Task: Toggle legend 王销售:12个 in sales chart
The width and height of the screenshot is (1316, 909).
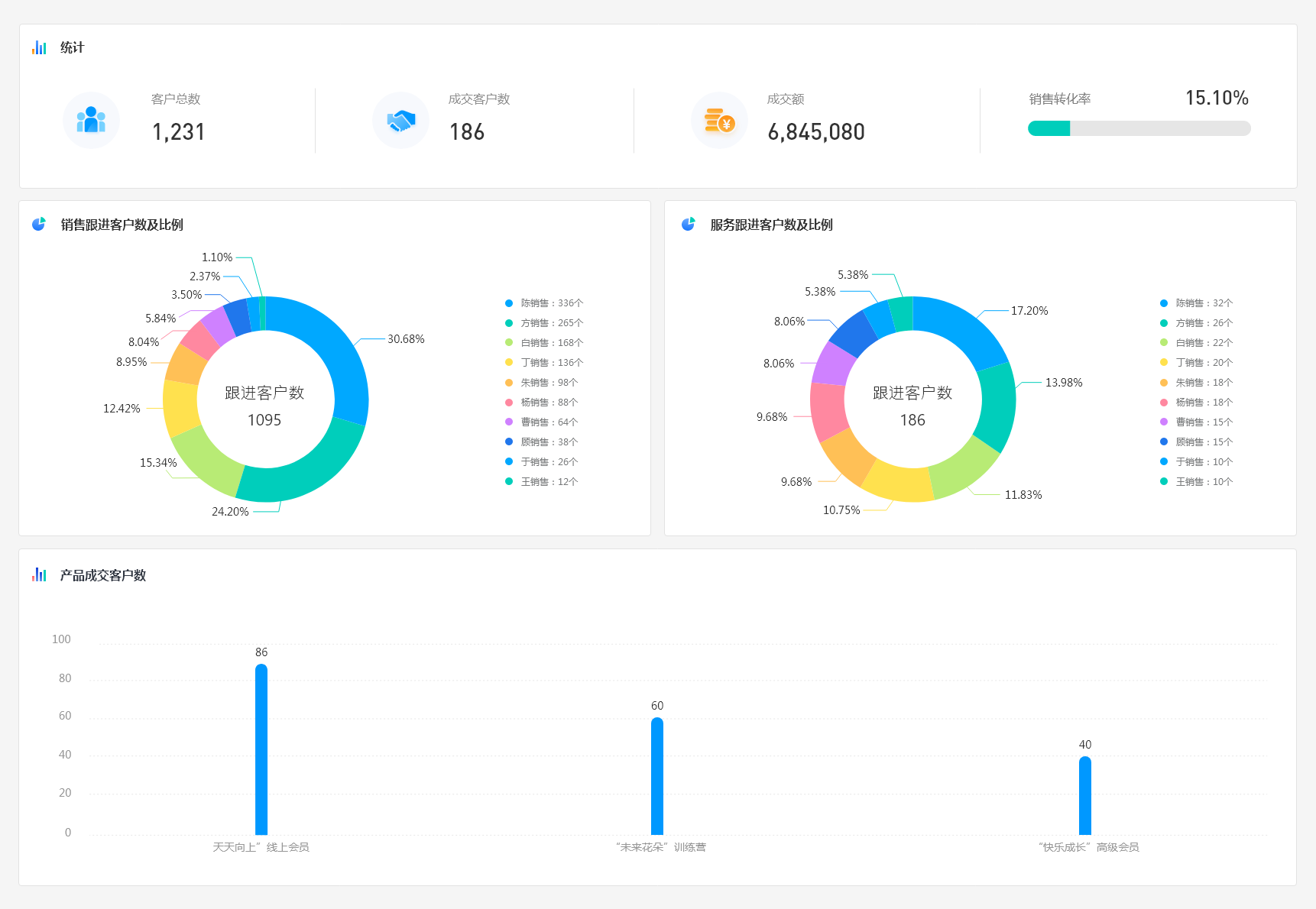Action: coord(542,482)
